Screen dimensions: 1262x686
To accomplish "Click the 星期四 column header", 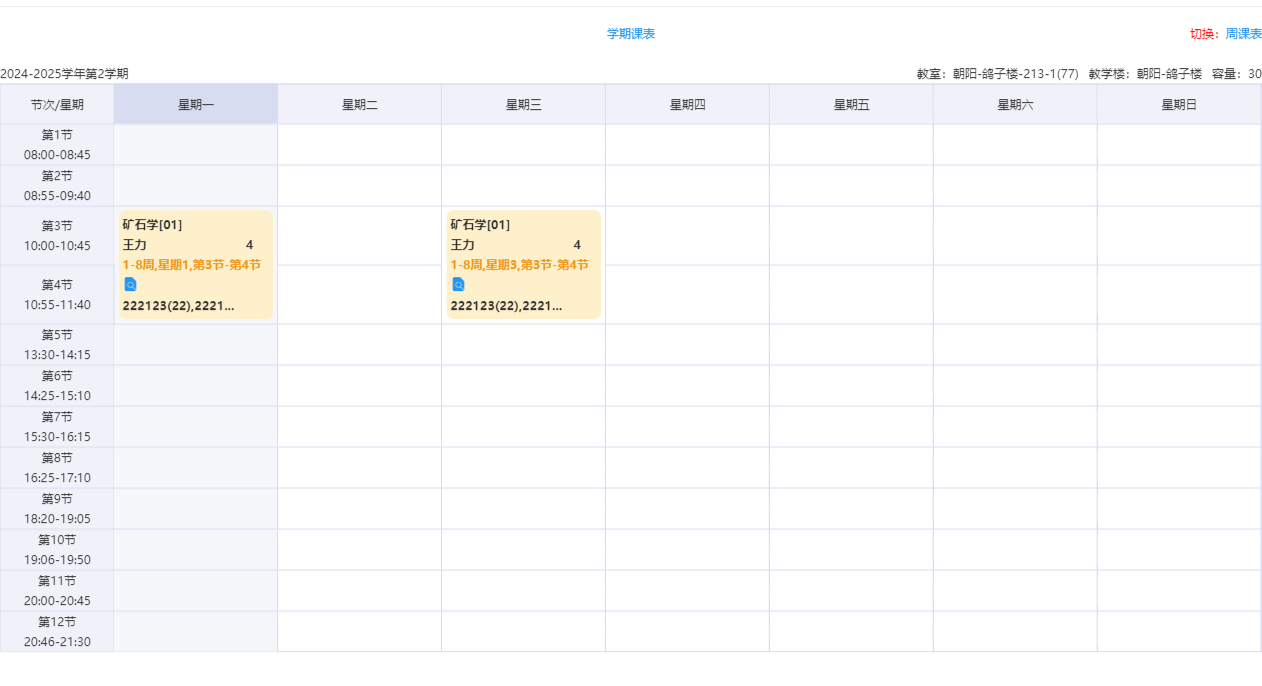I will [x=687, y=105].
